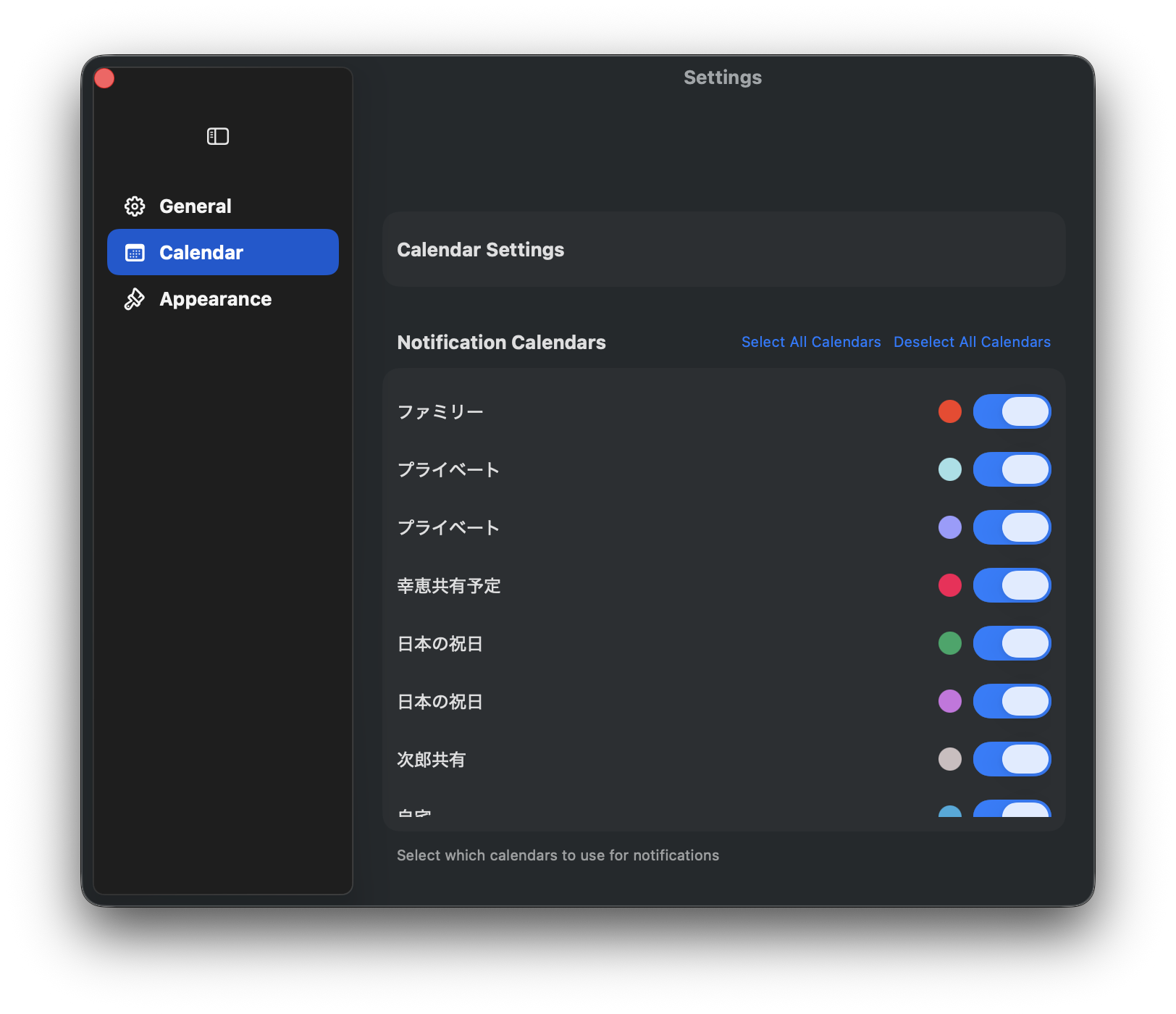Click the gray color dot beside 次郎共有

(949, 759)
